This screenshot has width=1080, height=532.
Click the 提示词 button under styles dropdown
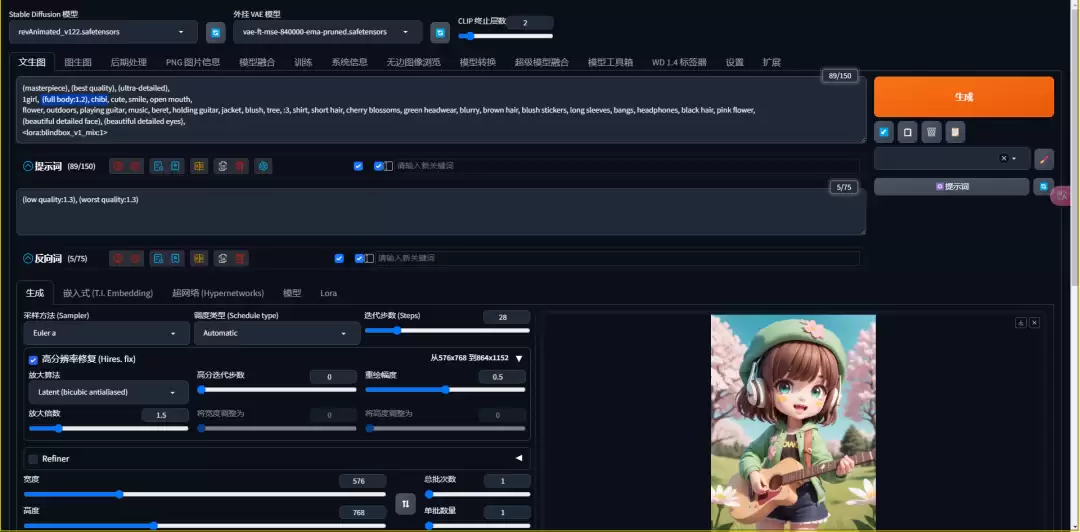coord(951,187)
